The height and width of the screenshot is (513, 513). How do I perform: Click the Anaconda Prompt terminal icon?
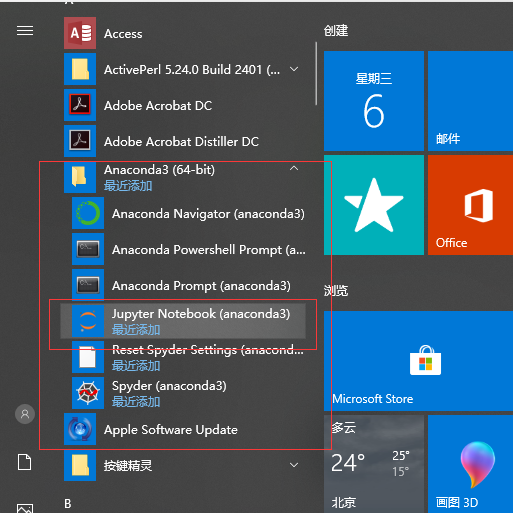[88, 285]
